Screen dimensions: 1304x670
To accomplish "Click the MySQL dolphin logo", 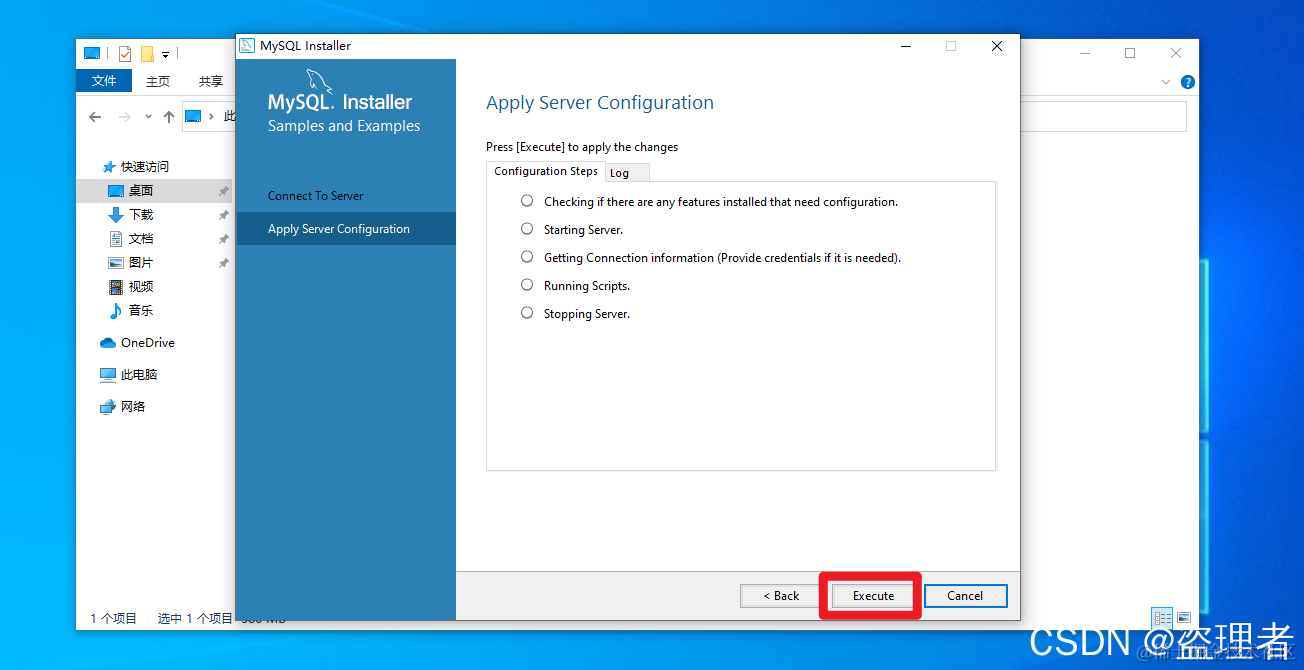I will click(318, 81).
